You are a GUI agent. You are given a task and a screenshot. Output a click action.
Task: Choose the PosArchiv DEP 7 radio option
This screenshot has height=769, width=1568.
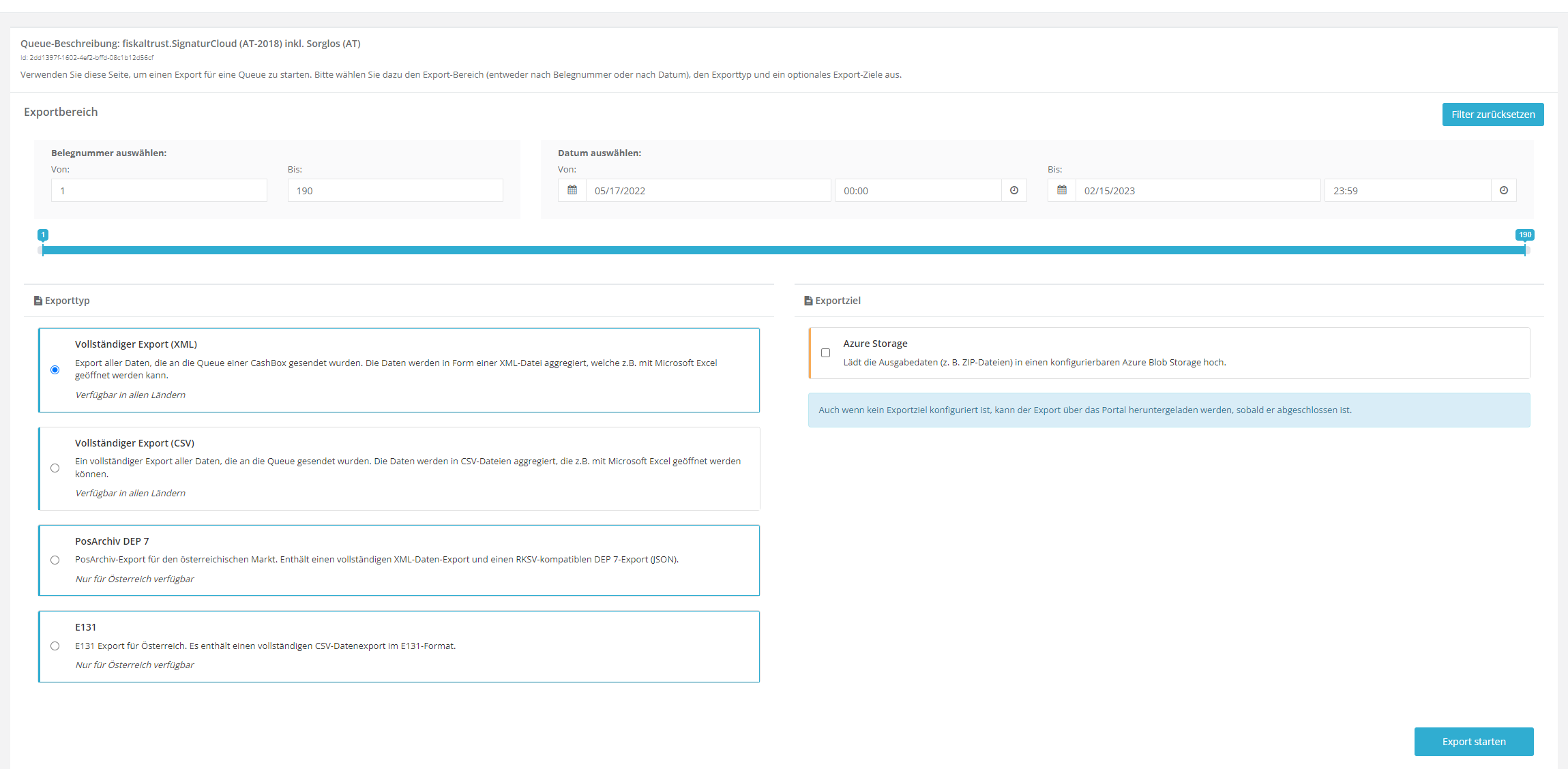pos(55,560)
